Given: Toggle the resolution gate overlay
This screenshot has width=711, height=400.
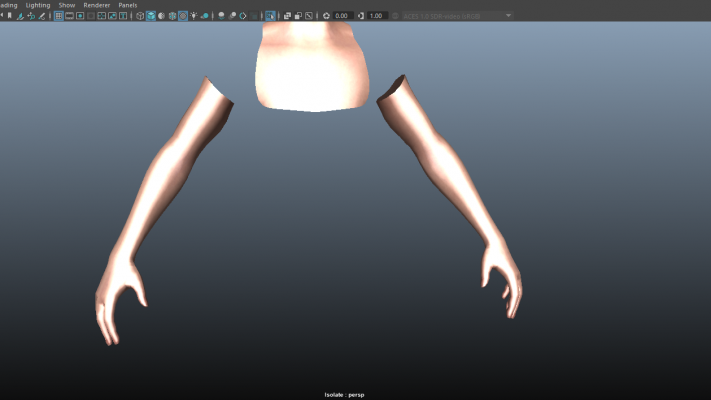Looking at the screenshot, I should tap(80, 16).
